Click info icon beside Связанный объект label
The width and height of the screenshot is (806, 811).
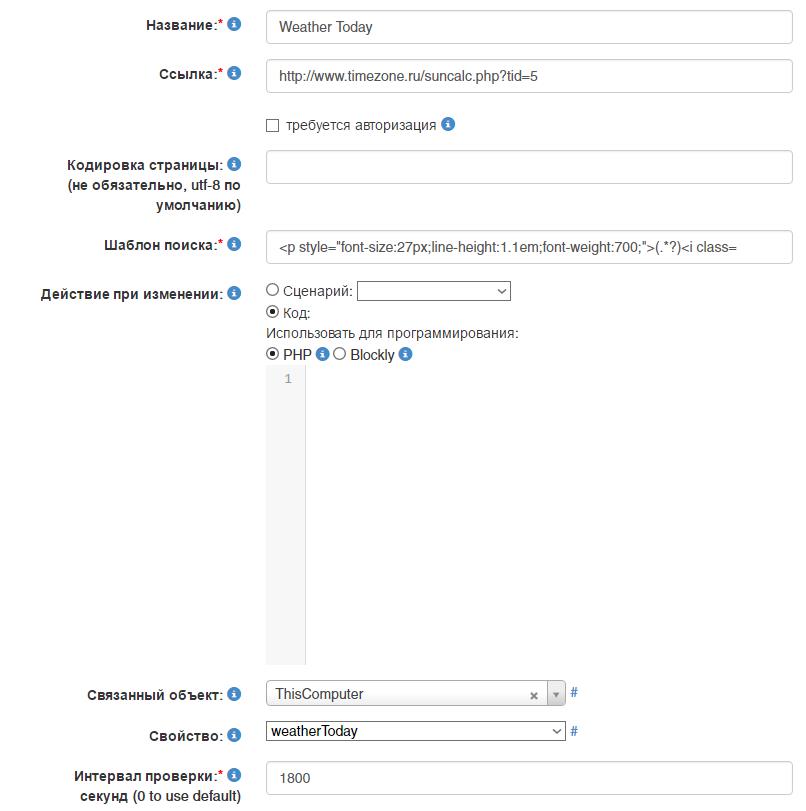[x=234, y=693]
